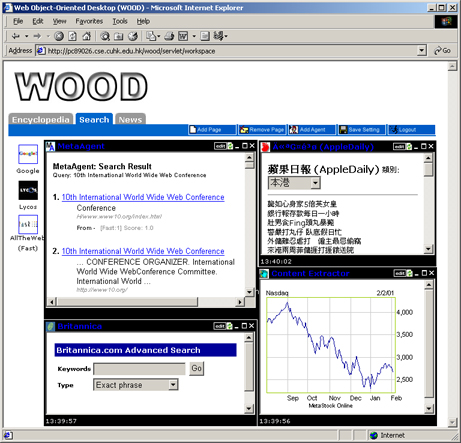Open the AppleDaily 本港 category dropdown
This screenshot has height=443, width=461.
[315, 183]
